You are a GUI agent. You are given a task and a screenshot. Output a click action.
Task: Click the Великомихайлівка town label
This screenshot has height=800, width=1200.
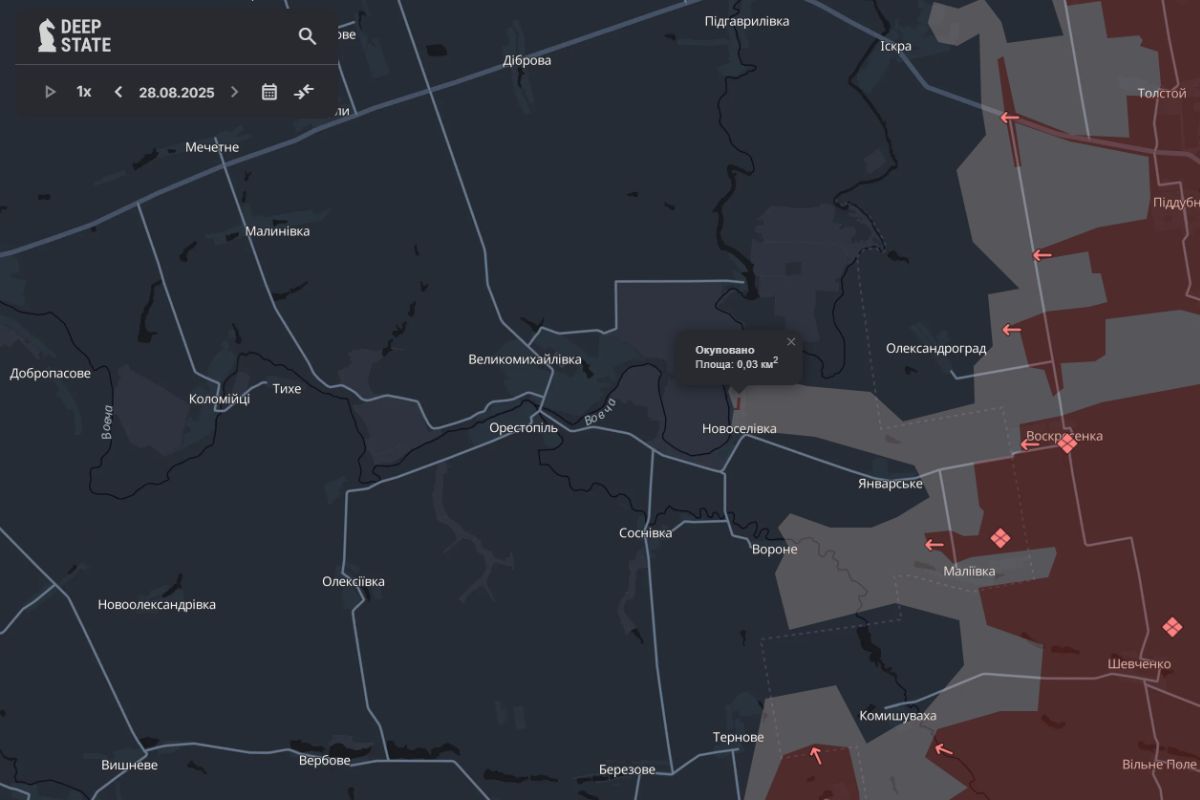coord(524,360)
